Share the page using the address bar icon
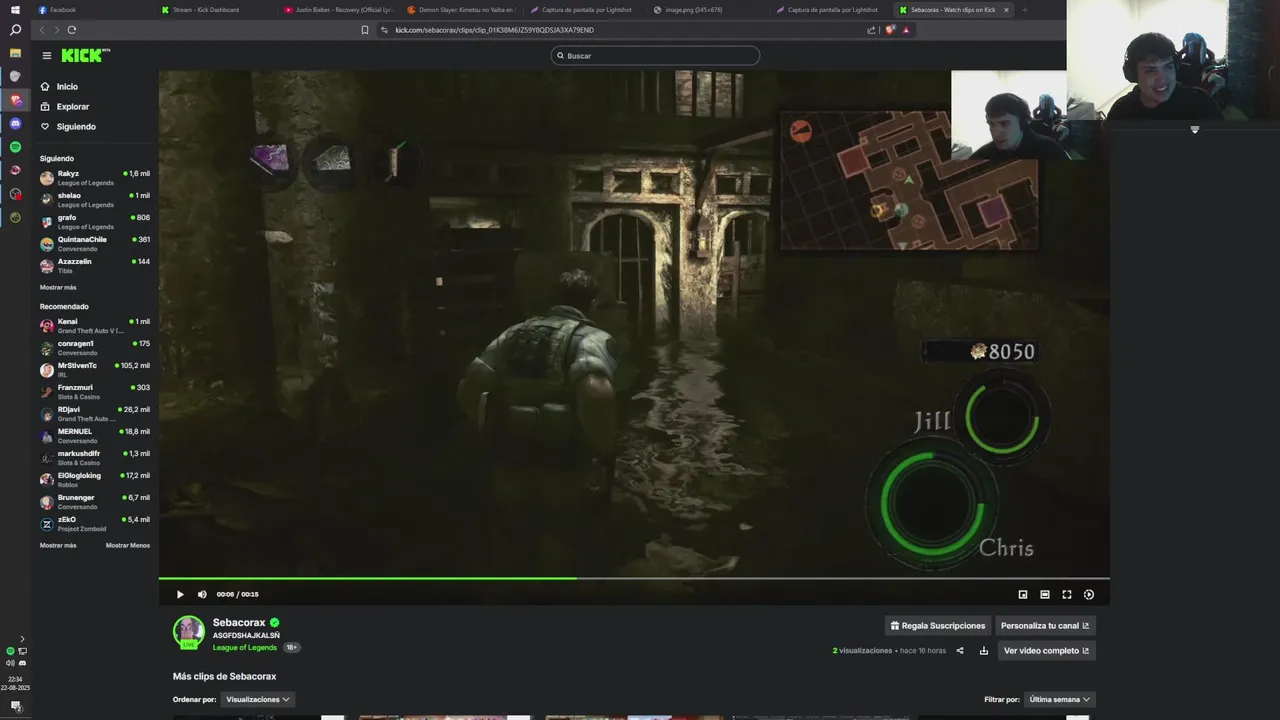The image size is (1280, 720). pyautogui.click(x=871, y=30)
